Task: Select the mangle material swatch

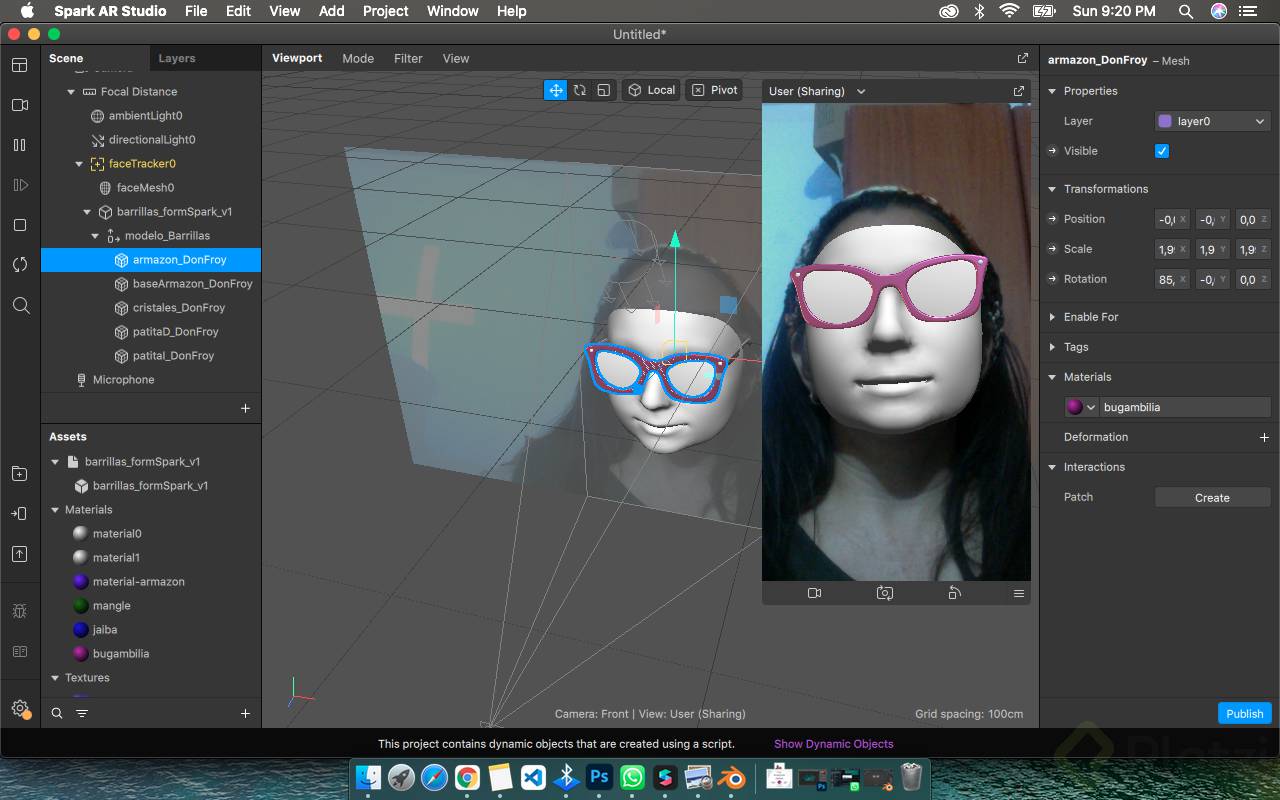Action: point(81,606)
